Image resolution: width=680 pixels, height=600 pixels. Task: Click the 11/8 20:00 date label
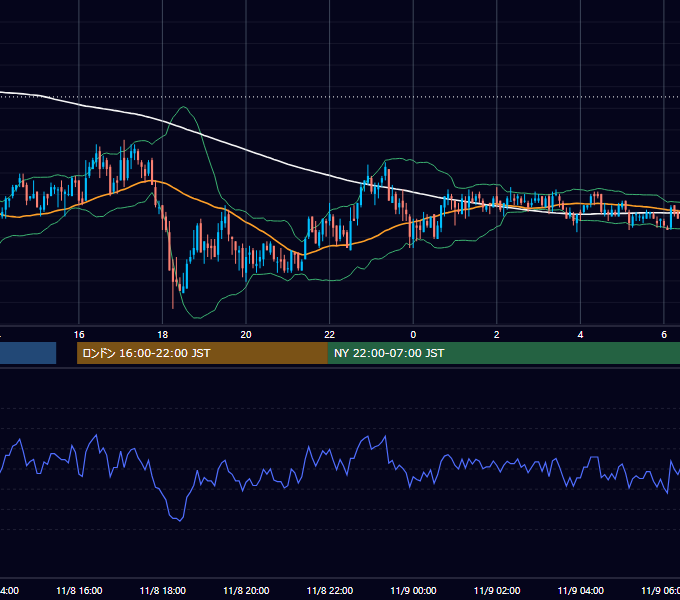(x=246, y=590)
